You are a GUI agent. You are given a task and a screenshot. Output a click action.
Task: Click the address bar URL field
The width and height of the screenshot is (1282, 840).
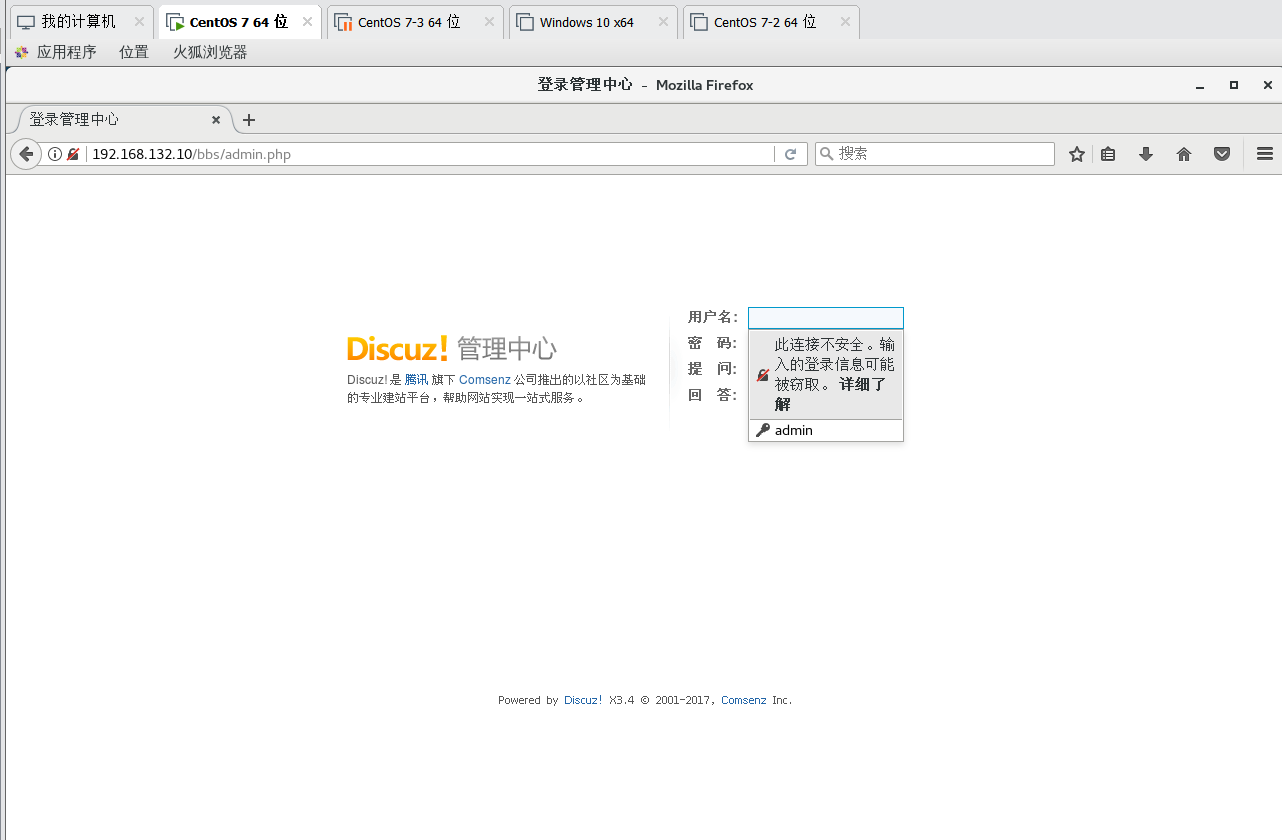(x=430, y=154)
